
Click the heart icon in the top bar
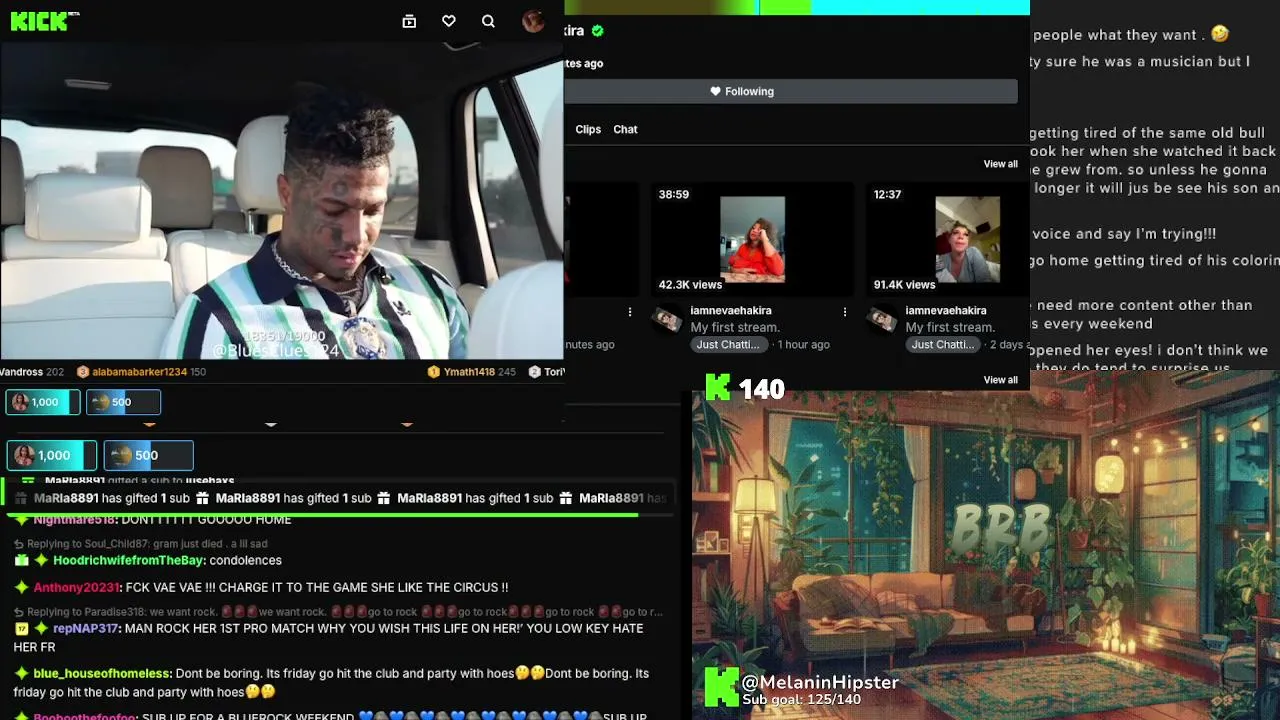[449, 21]
